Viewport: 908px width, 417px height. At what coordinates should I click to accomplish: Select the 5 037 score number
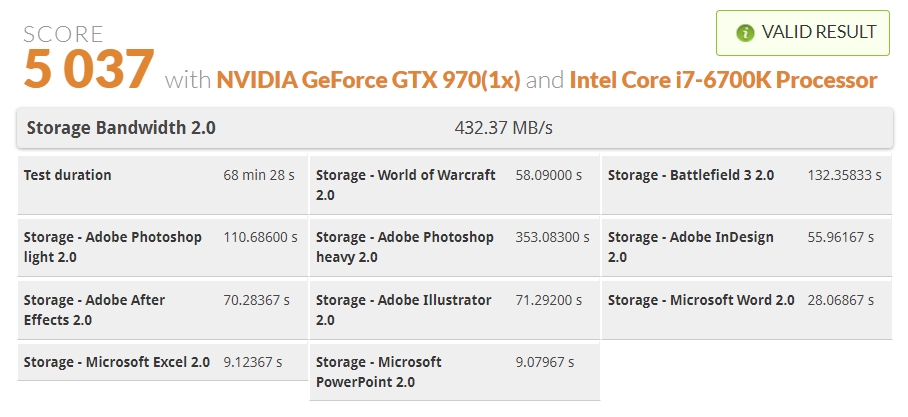tap(89, 69)
